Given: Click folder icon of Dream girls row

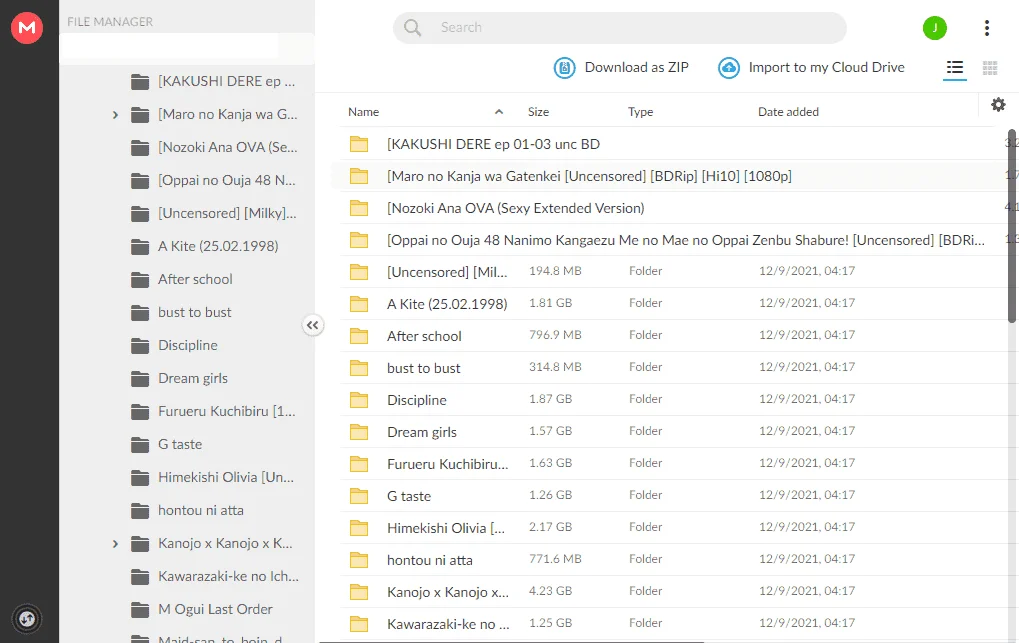Looking at the screenshot, I should pos(359,432).
